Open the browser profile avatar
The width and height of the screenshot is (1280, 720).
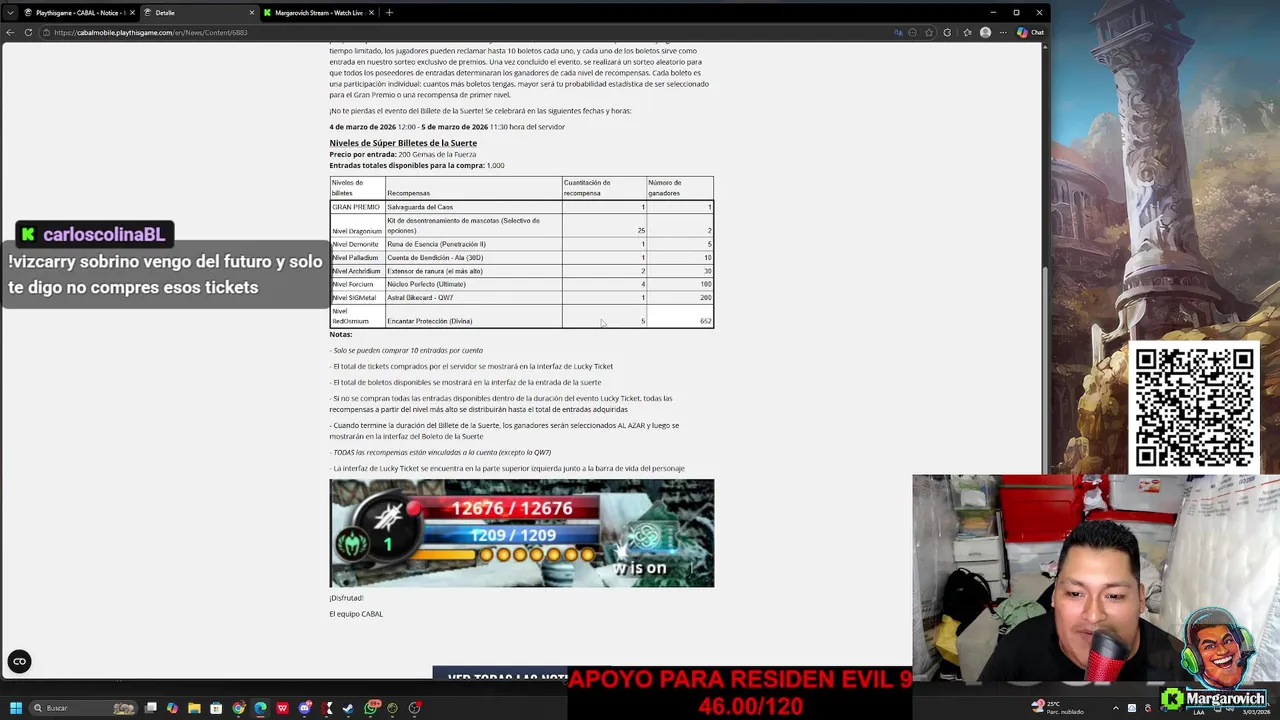(x=985, y=32)
